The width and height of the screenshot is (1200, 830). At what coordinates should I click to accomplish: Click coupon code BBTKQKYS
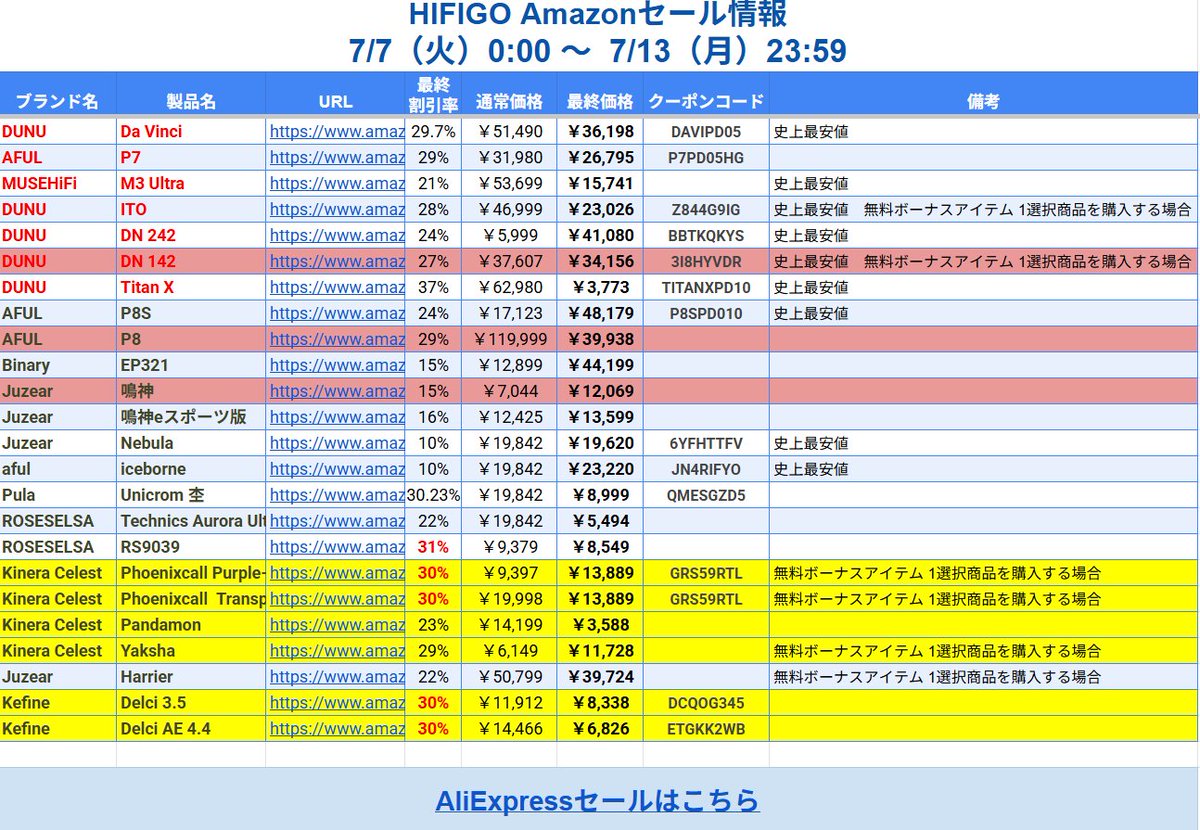pyautogui.click(x=706, y=235)
